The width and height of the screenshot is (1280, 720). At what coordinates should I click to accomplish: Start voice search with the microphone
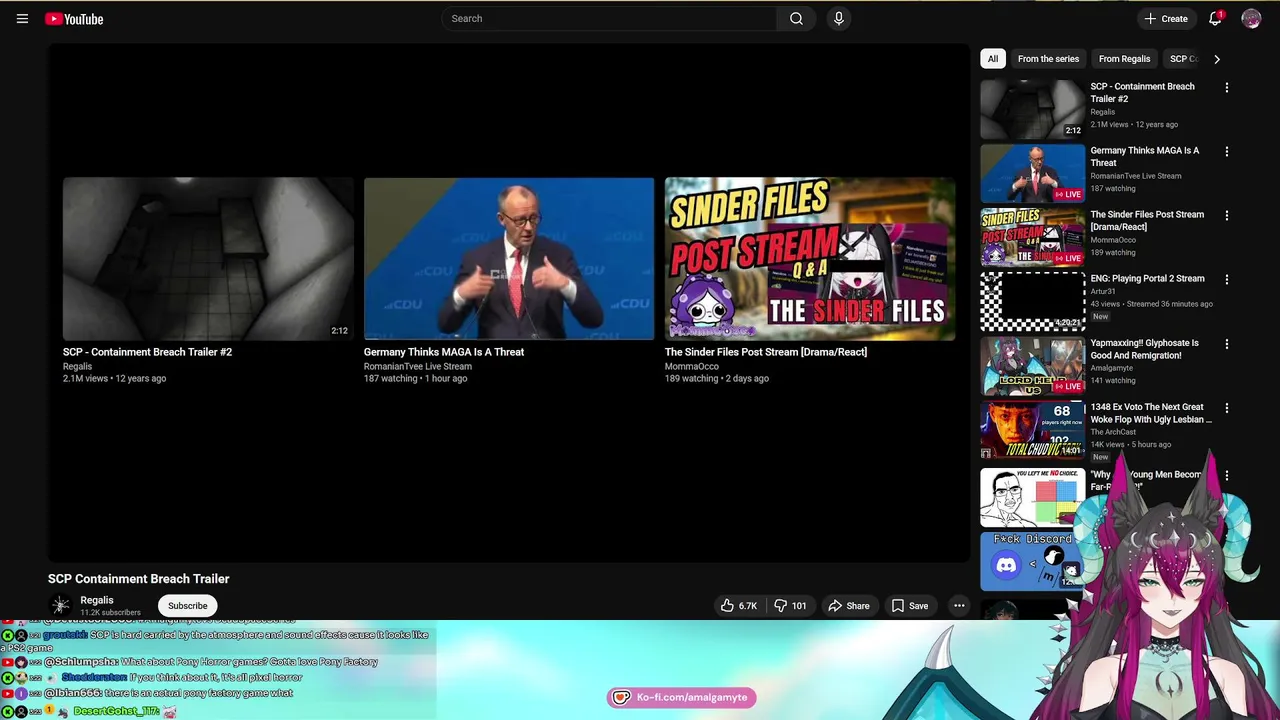(838, 18)
